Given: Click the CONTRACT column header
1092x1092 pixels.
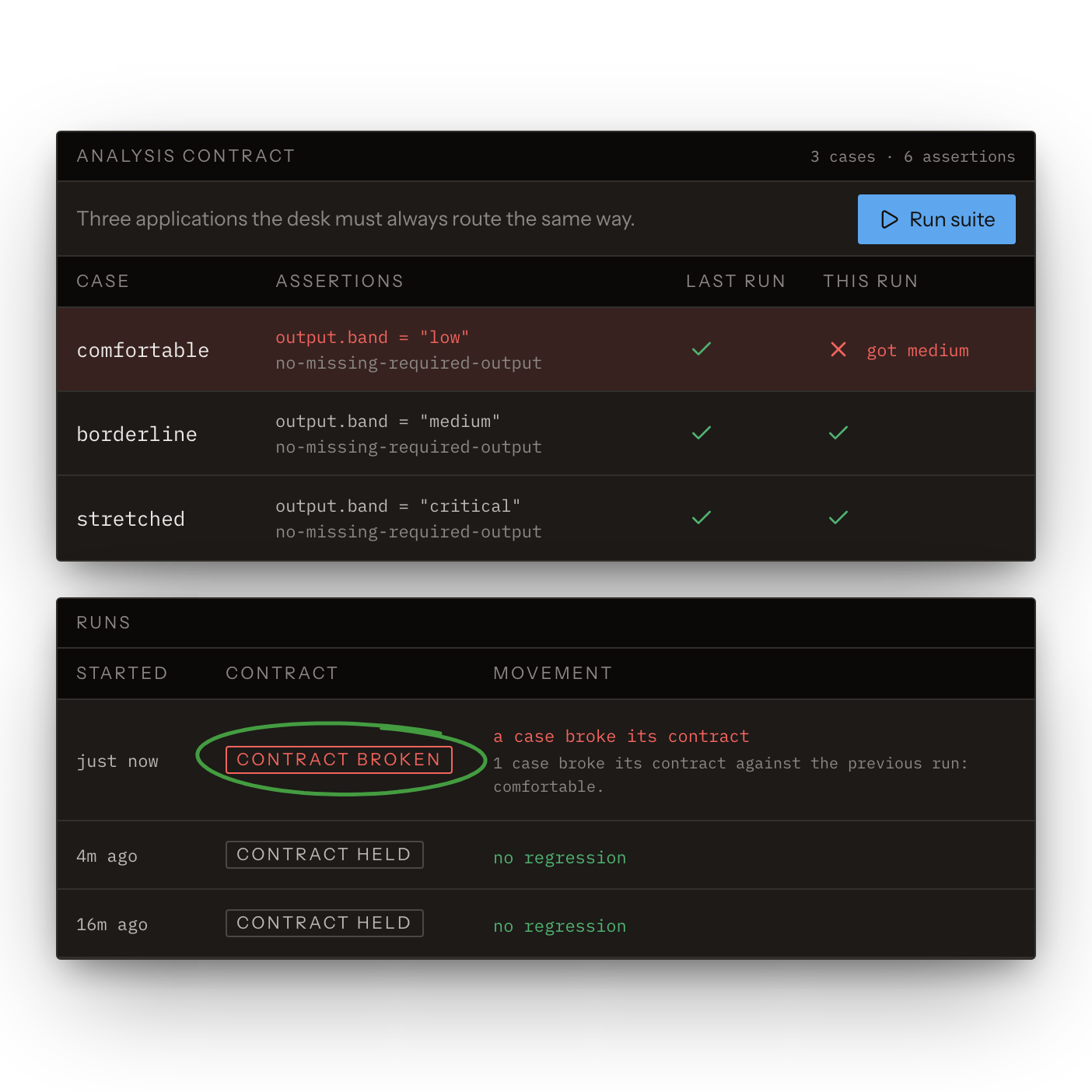Looking at the screenshot, I should [x=282, y=674].
